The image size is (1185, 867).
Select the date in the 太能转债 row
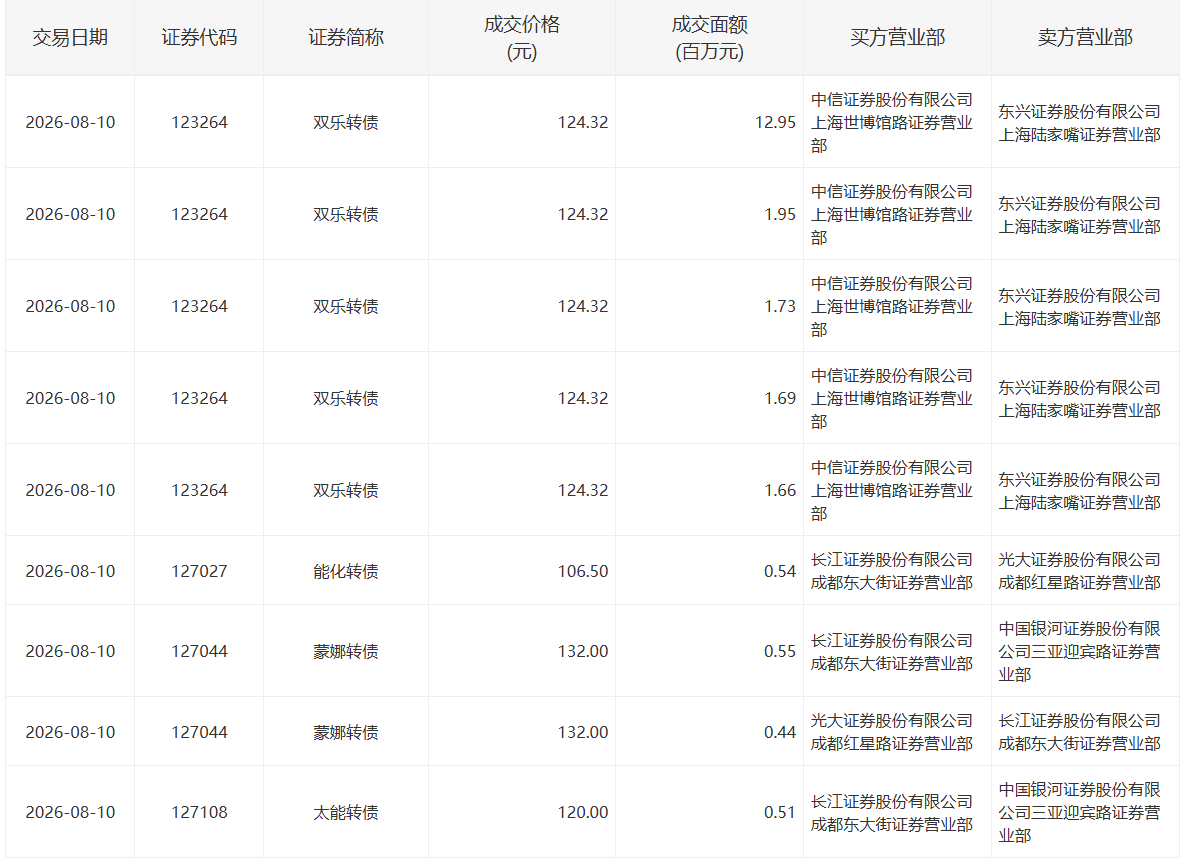(70, 813)
